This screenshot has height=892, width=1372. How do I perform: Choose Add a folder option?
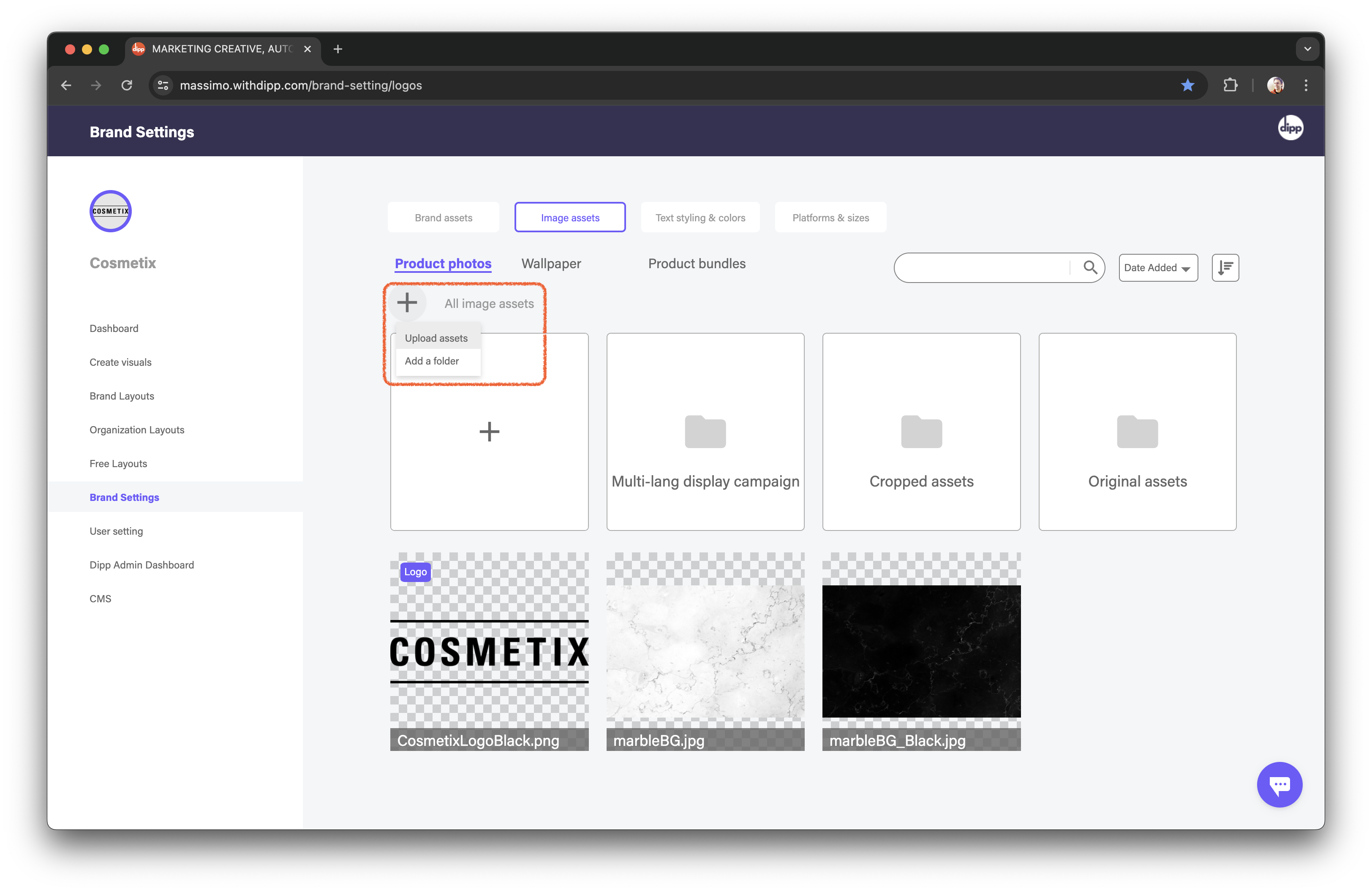point(438,361)
